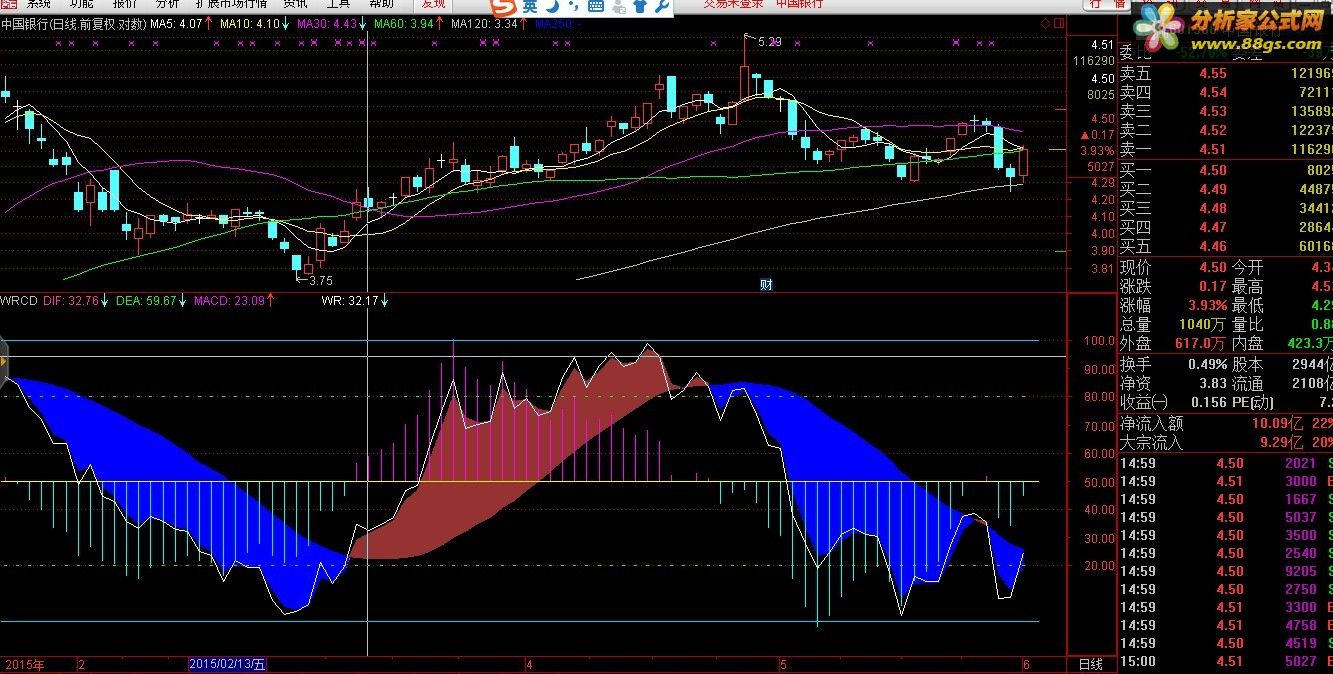The width and height of the screenshot is (1333, 674).
Task: Click the 2015/02/13/五 date label
Action: coord(228,664)
